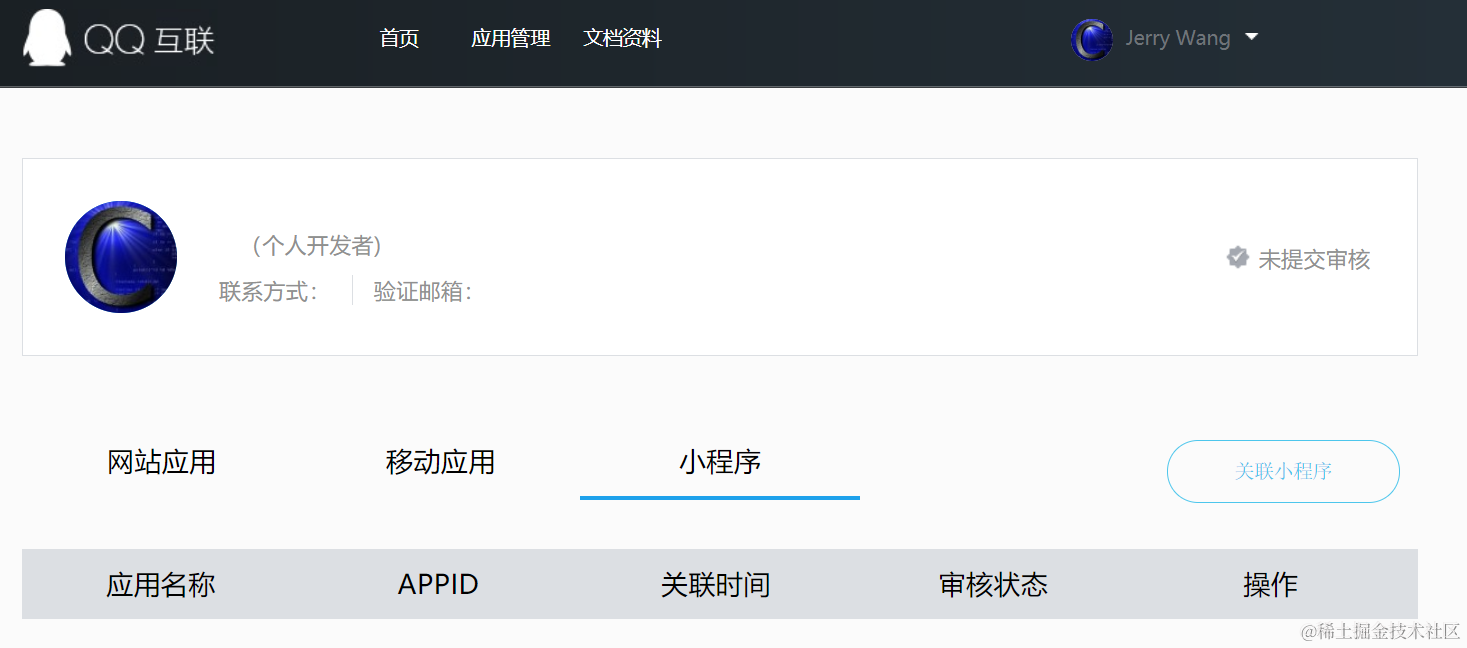This screenshot has height=648, width=1467.
Task: Switch to the 移动应用 tab
Action: pos(440,462)
